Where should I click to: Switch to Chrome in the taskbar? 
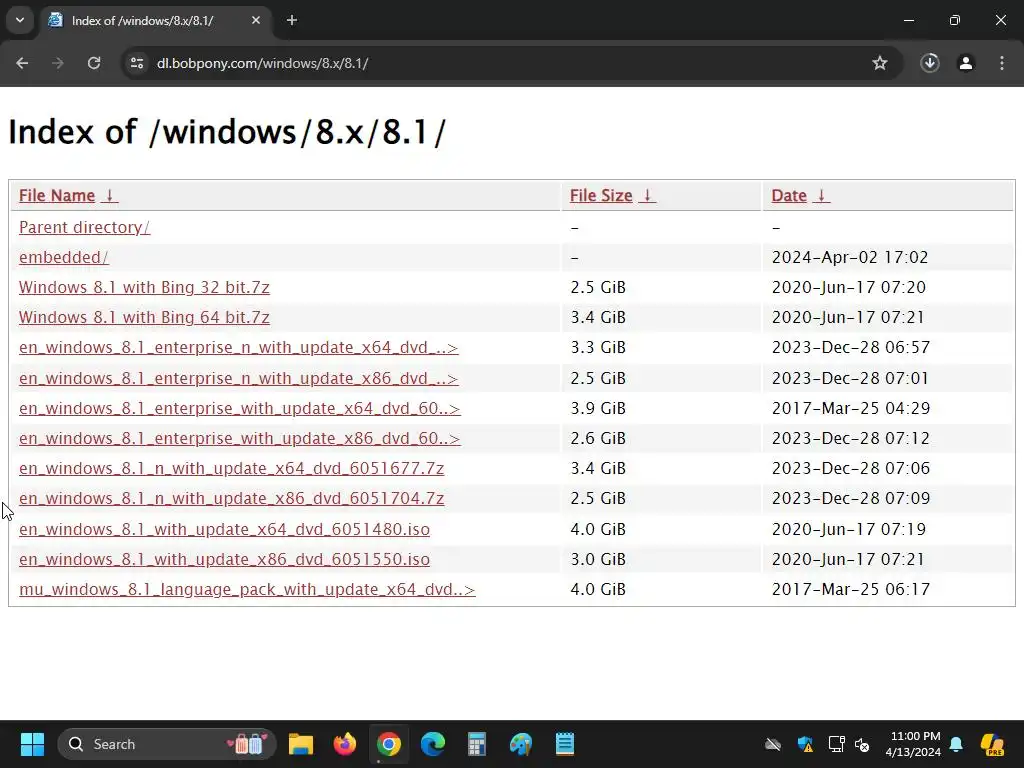pyautogui.click(x=389, y=744)
